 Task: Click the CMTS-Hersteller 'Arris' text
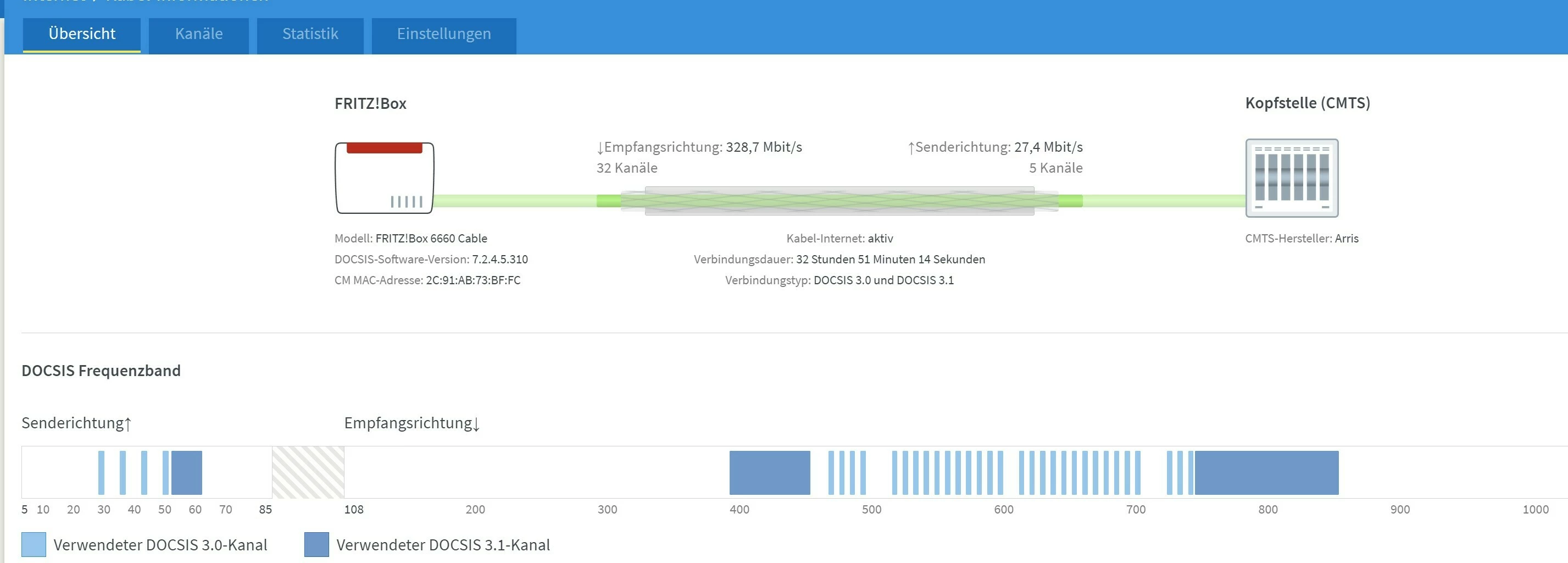pyautogui.click(x=1347, y=238)
